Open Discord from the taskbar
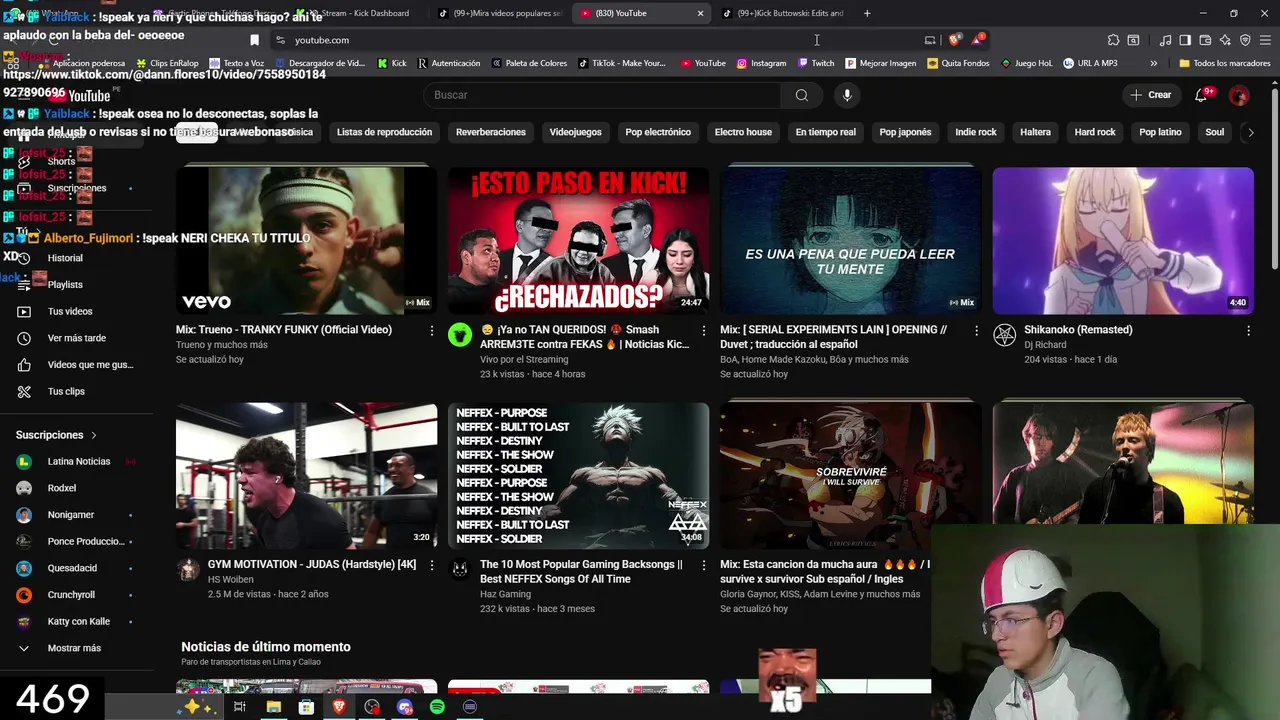This screenshot has width=1280, height=720. [x=405, y=707]
